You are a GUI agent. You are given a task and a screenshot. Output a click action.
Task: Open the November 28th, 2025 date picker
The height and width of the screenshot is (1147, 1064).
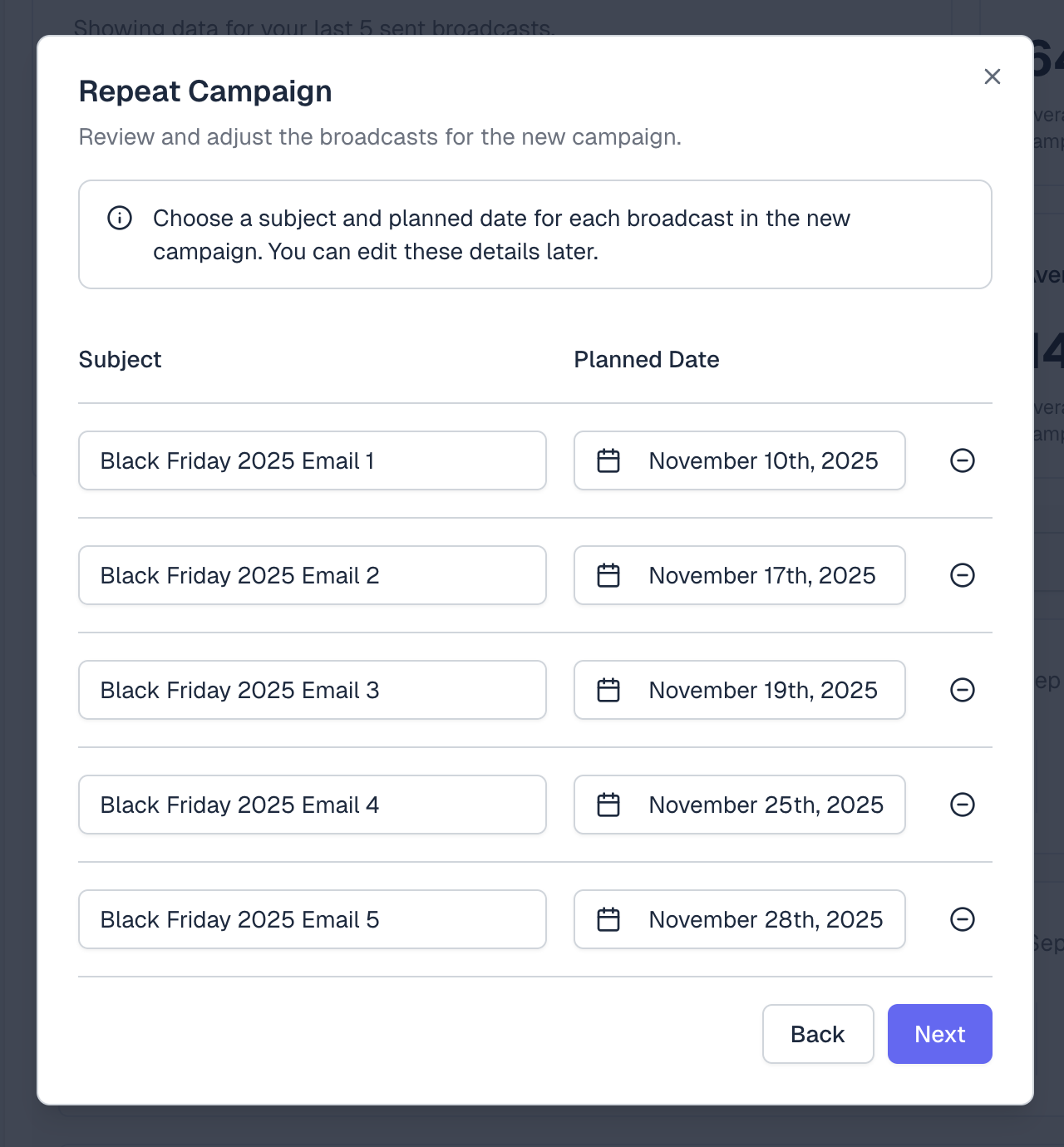[x=739, y=919]
